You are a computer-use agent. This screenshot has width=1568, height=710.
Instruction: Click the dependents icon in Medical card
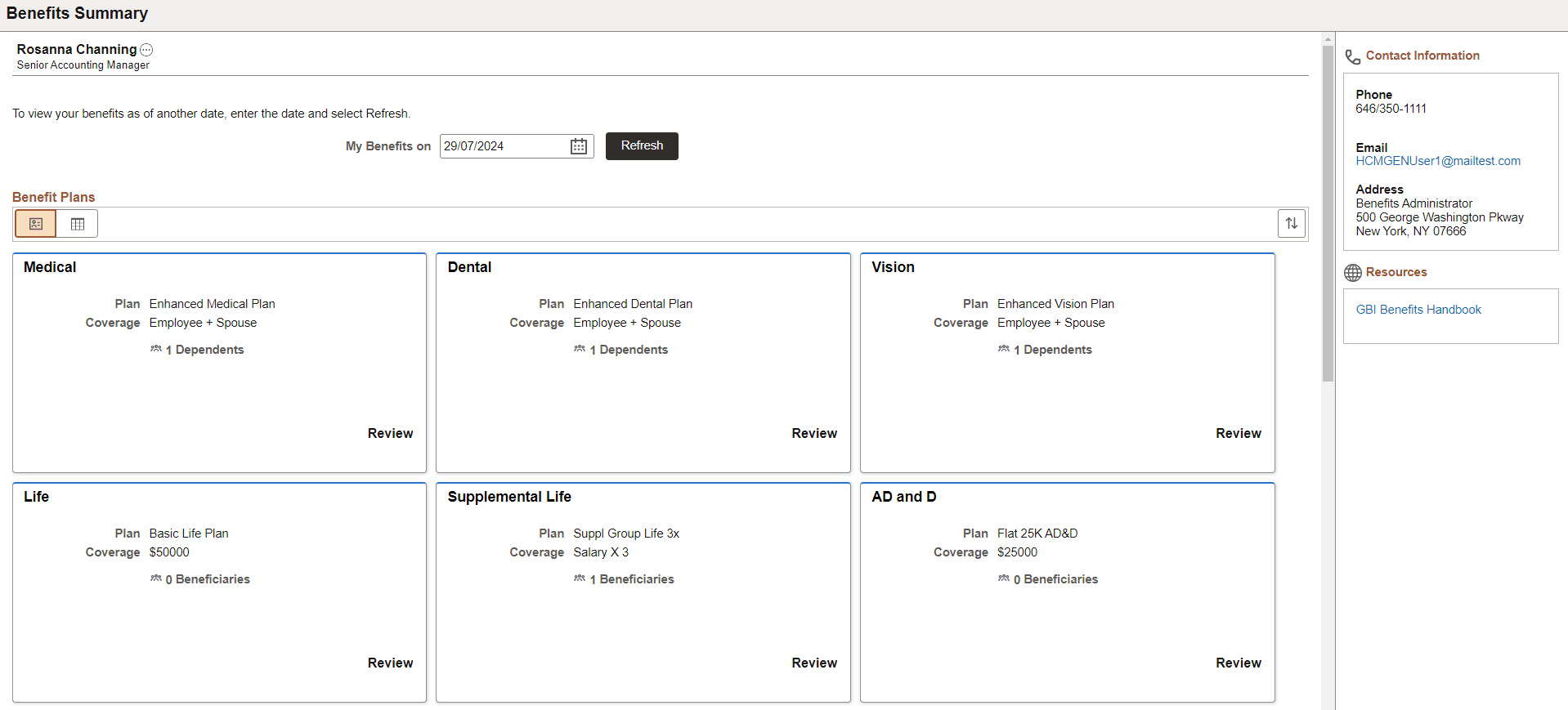pos(156,349)
